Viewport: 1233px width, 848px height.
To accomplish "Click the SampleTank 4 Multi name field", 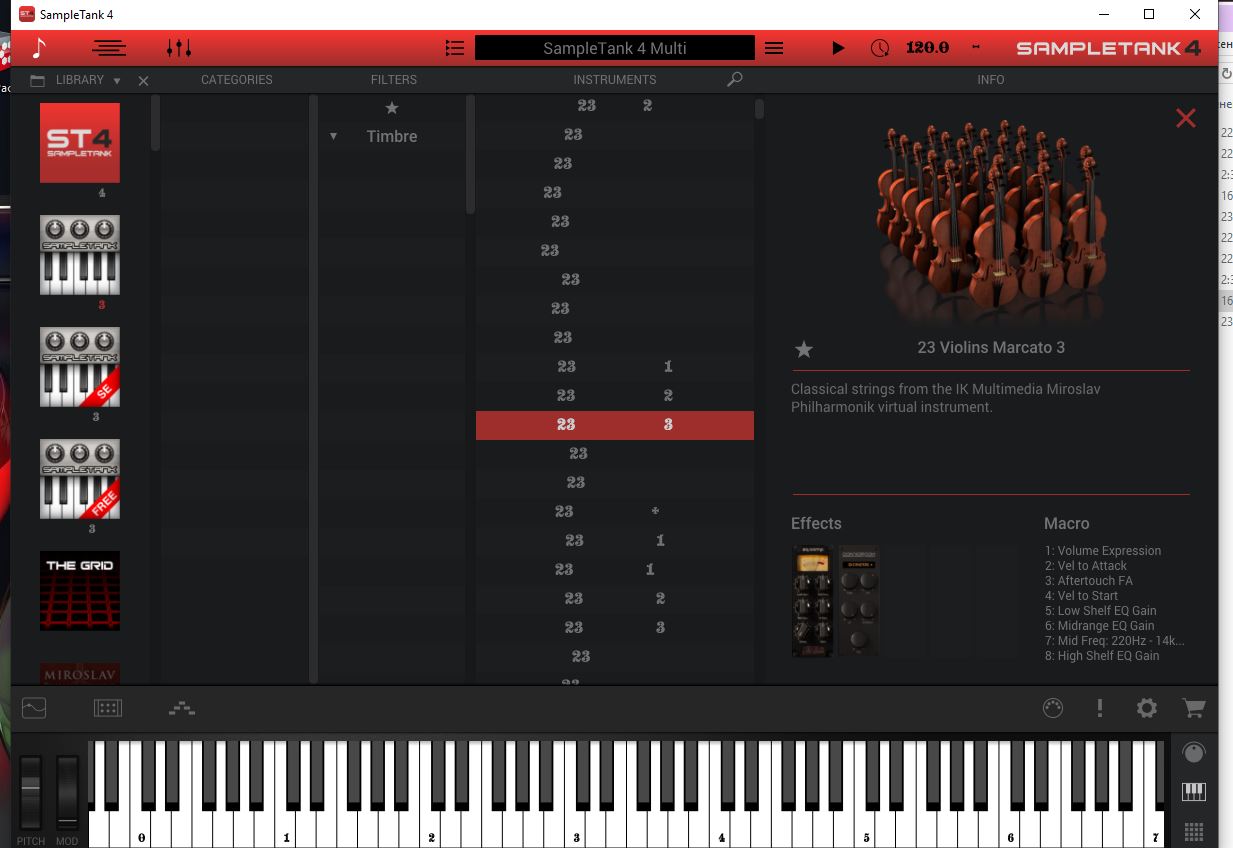I will point(614,47).
